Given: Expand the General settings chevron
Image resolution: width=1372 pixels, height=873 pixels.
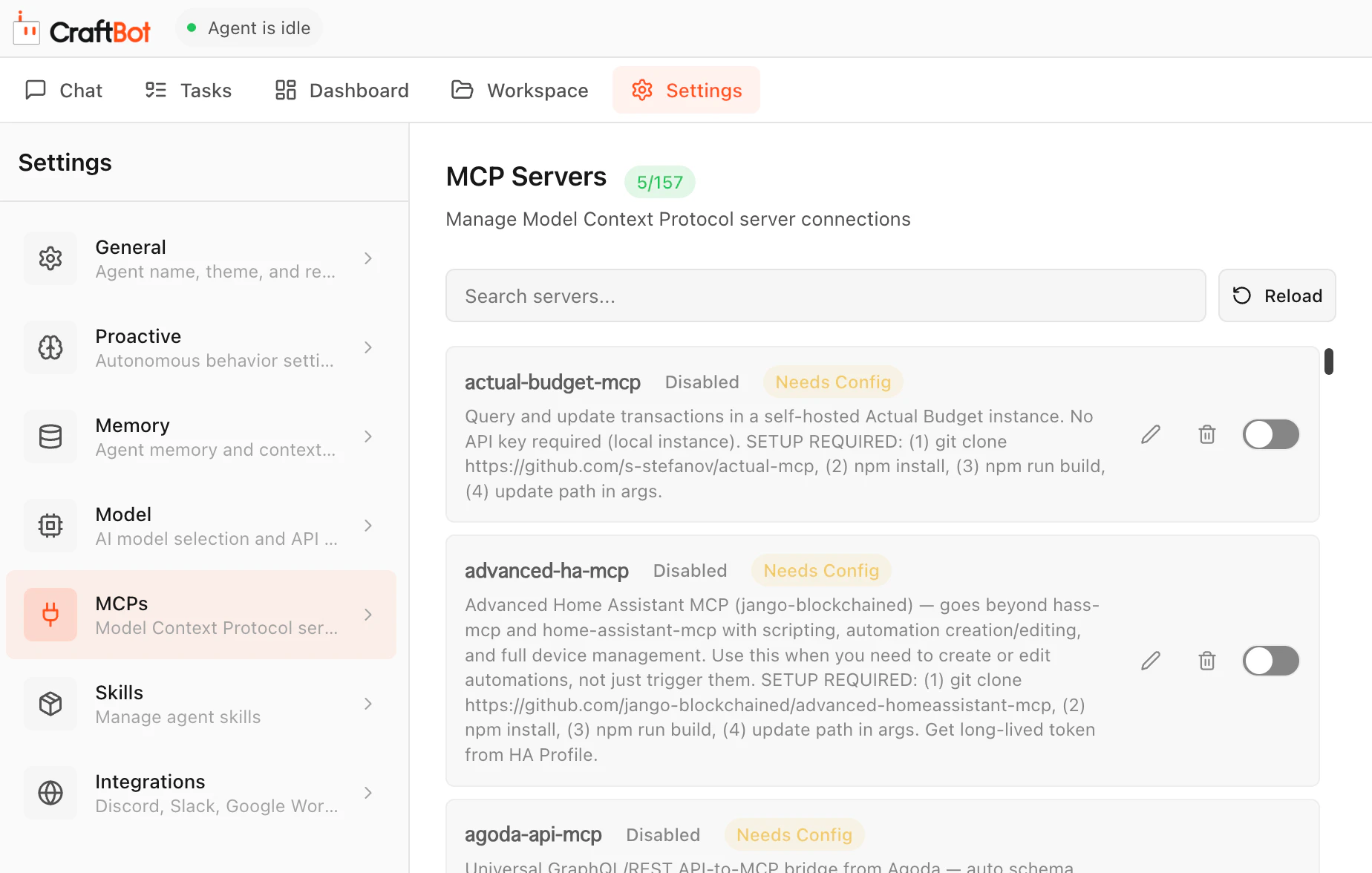Looking at the screenshot, I should pyautogui.click(x=368, y=258).
